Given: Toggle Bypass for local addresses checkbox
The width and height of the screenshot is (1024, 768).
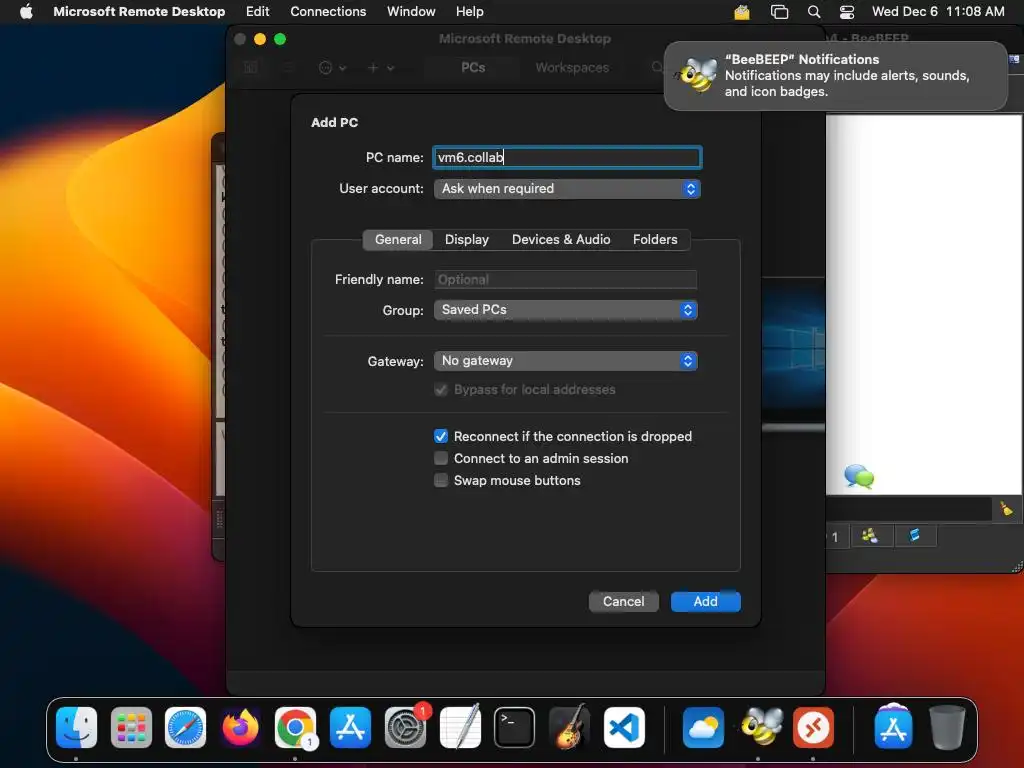Looking at the screenshot, I should coord(441,390).
